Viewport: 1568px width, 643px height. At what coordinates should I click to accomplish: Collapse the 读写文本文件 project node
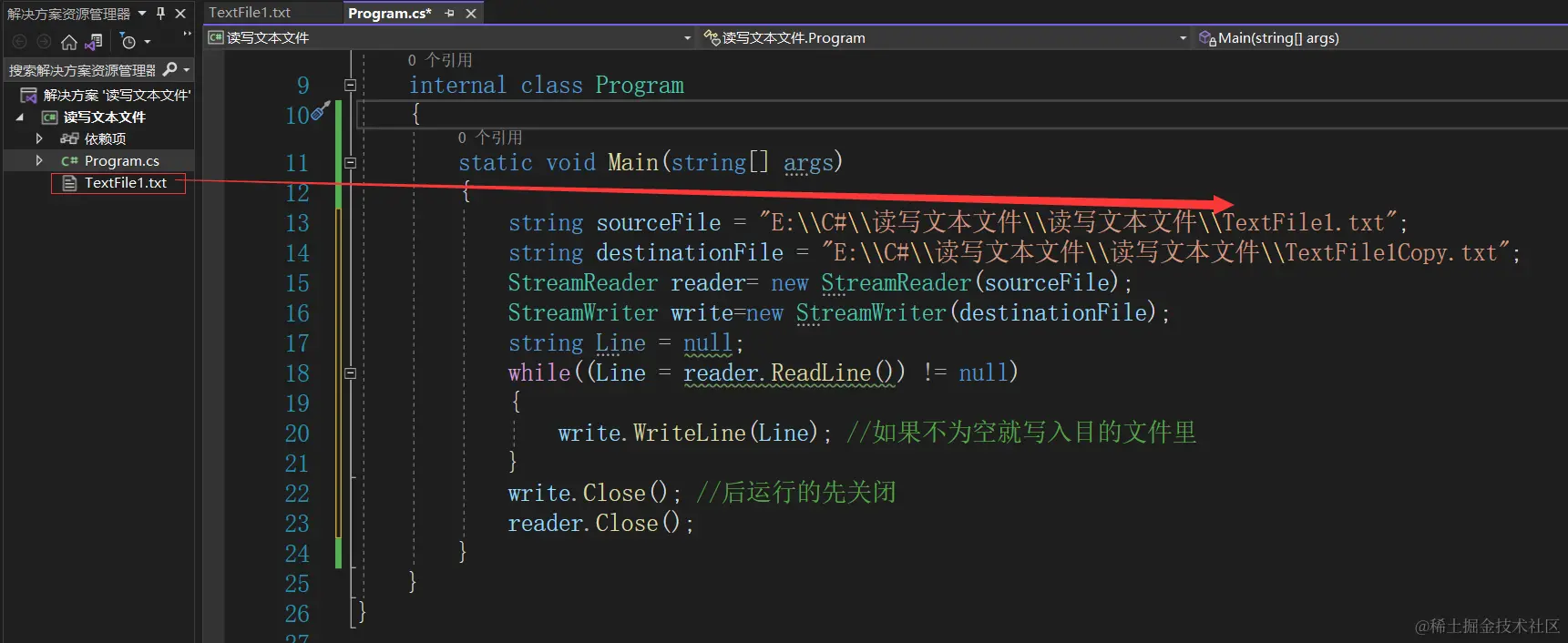point(19,117)
